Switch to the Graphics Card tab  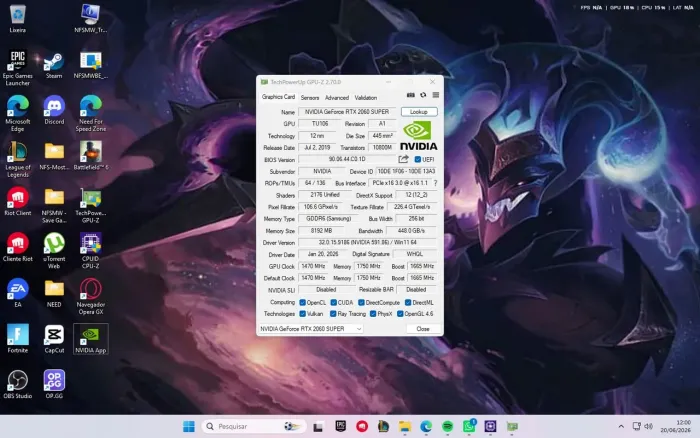[x=278, y=97]
